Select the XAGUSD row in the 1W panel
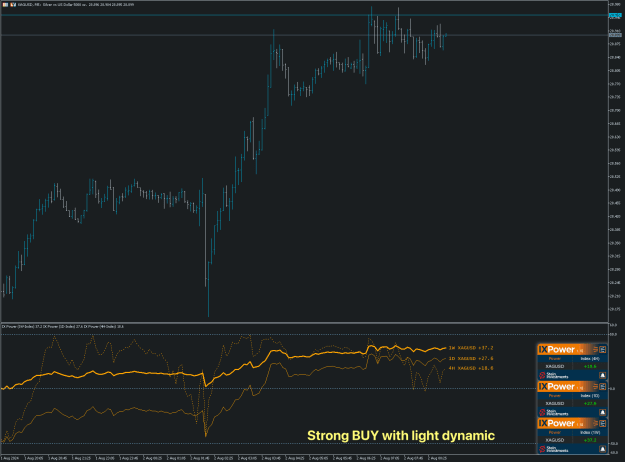This screenshot has width=625, height=462. [x=572, y=440]
